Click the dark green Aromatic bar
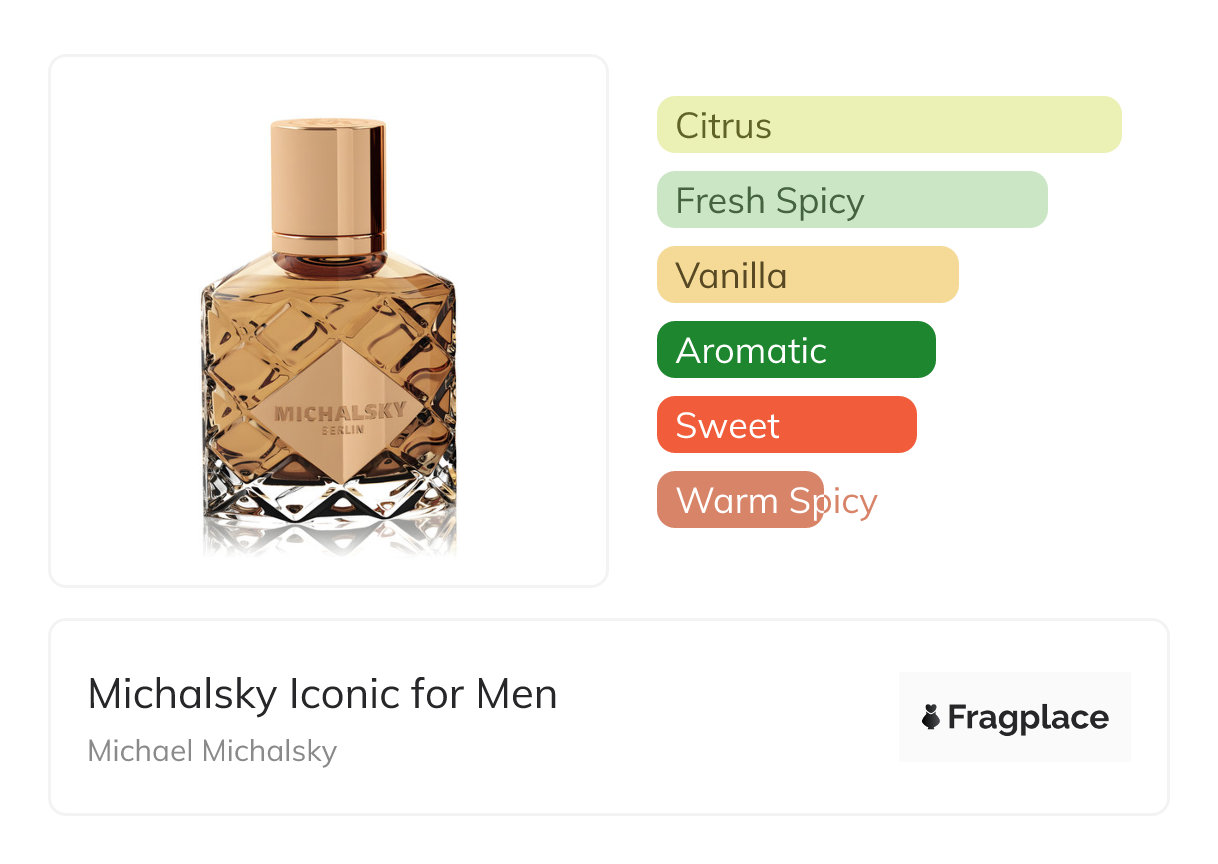The image size is (1218, 864). click(x=795, y=350)
